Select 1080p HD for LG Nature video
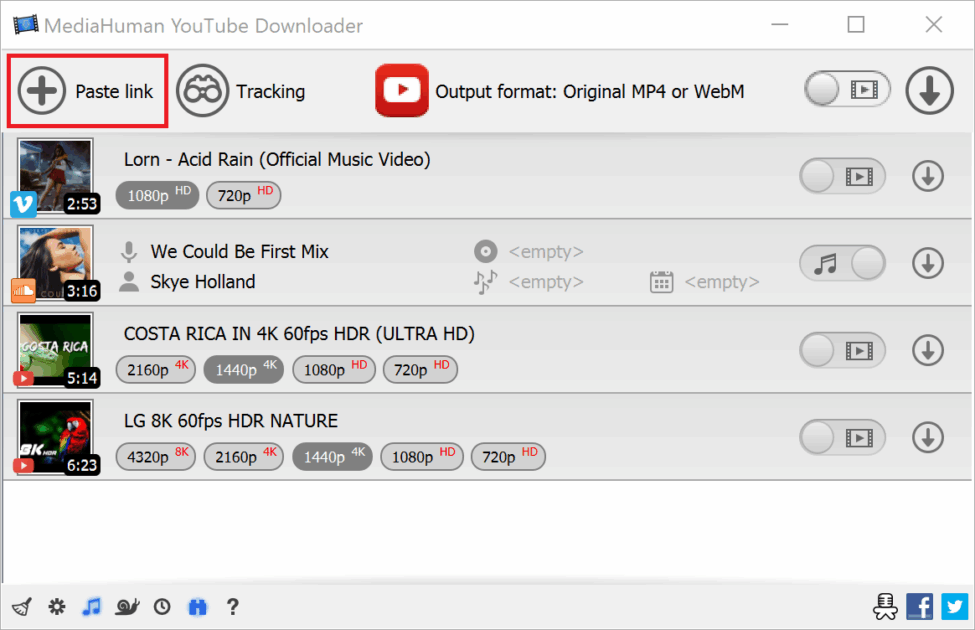 click(422, 456)
